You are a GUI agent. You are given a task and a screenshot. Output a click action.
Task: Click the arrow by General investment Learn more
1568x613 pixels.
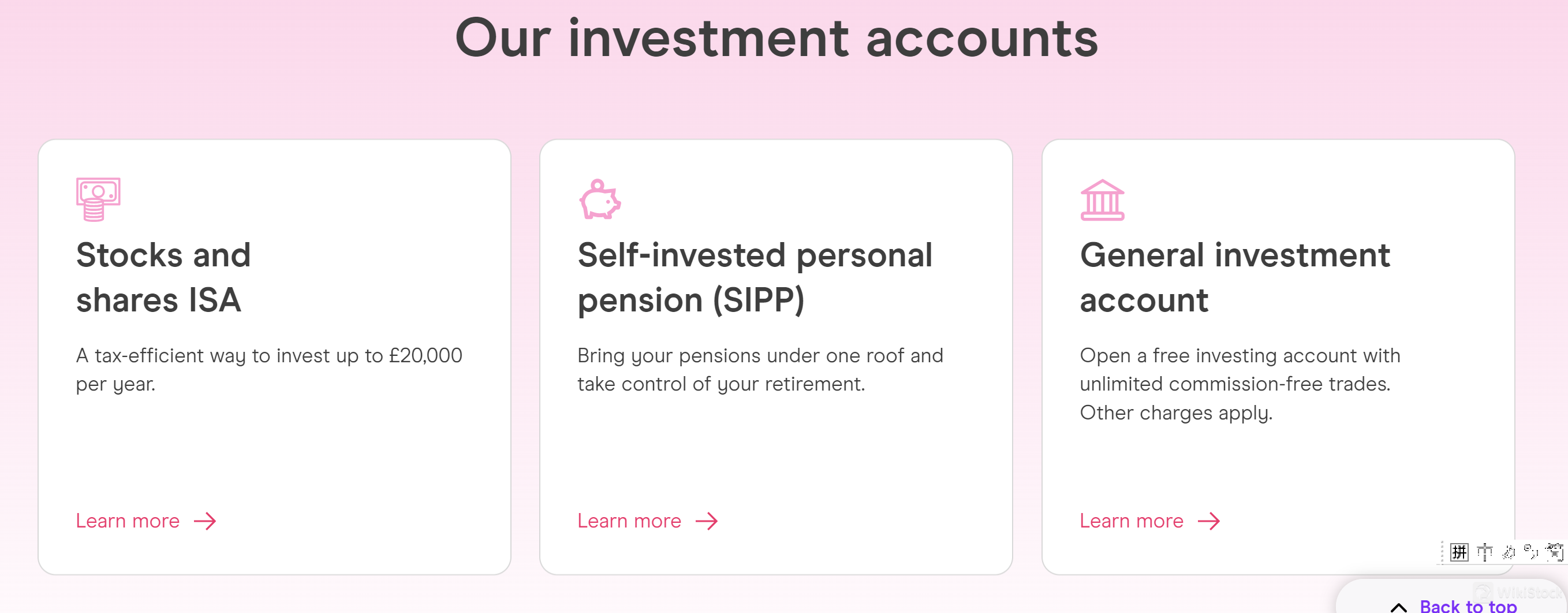pyautogui.click(x=1209, y=521)
